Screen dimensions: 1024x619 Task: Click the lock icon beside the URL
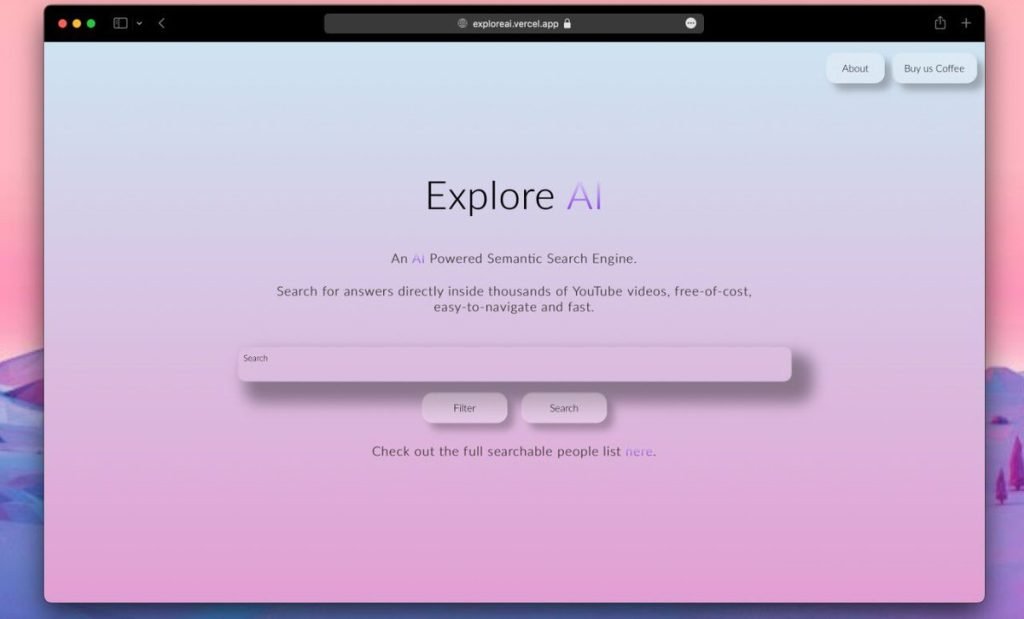(x=568, y=23)
